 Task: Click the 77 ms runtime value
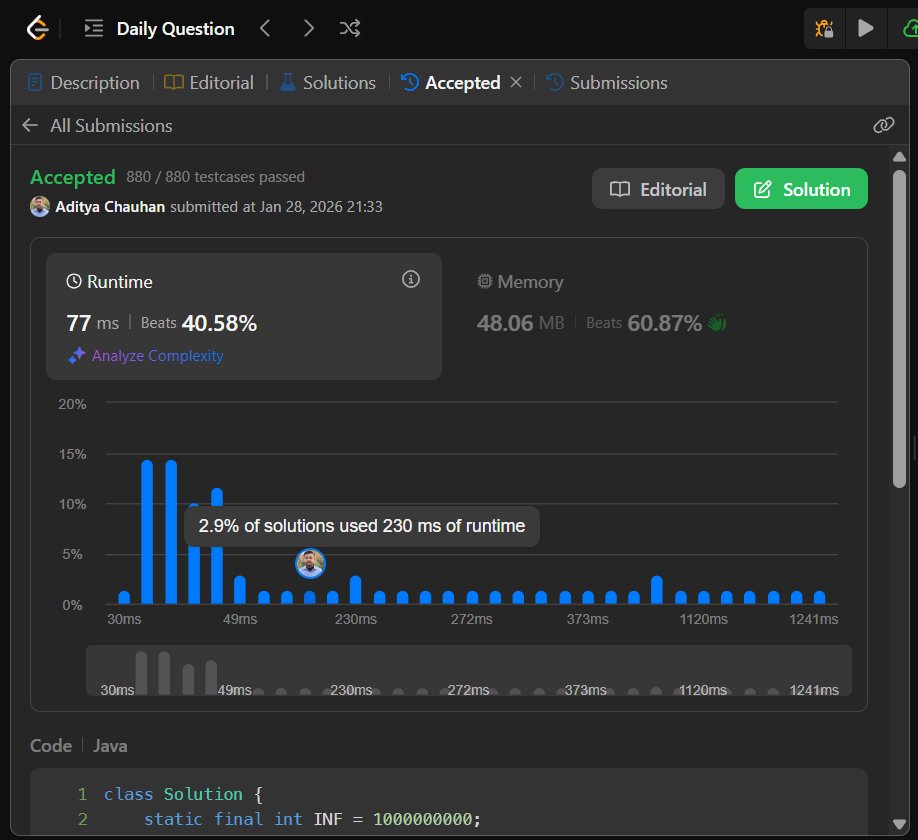[x=93, y=323]
